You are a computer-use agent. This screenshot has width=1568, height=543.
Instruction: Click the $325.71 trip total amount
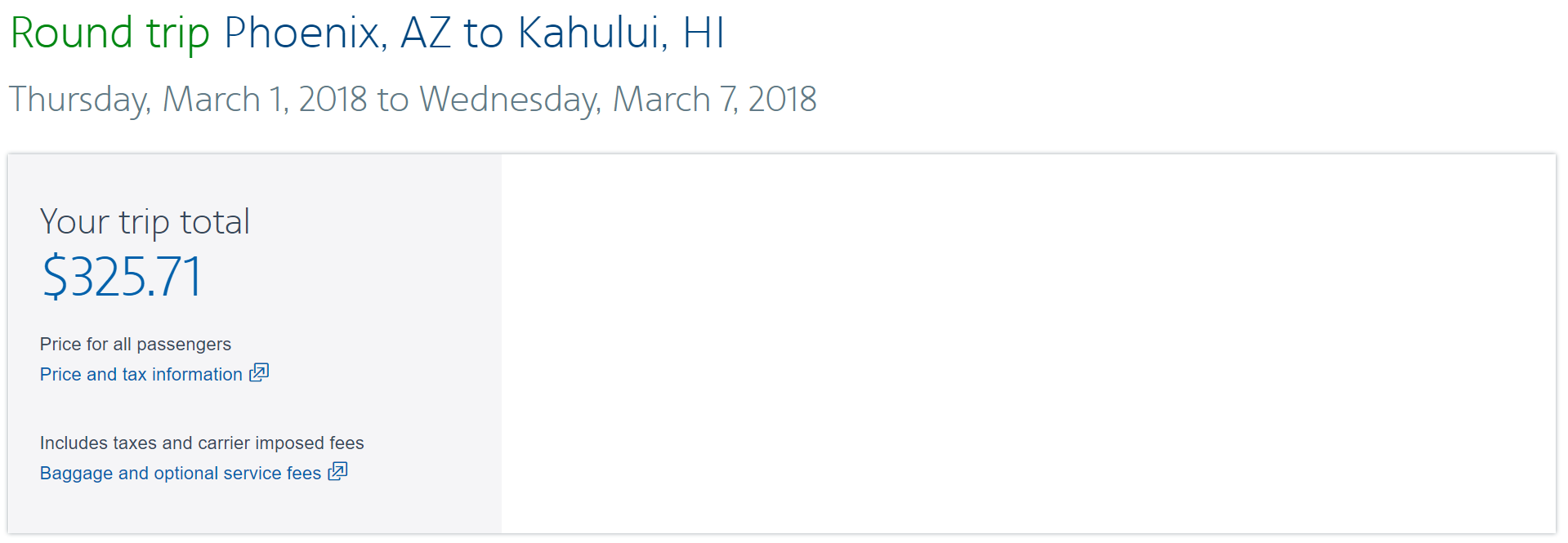point(122,277)
